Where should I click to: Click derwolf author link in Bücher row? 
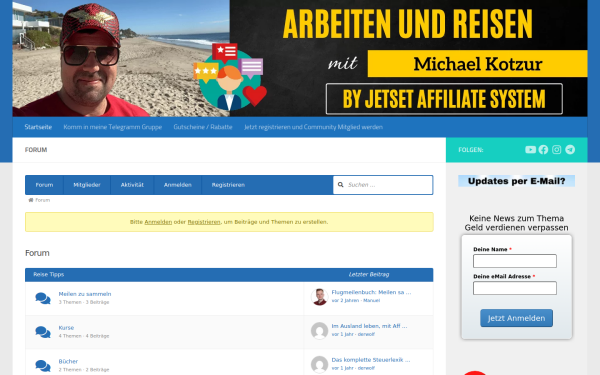tap(366, 368)
